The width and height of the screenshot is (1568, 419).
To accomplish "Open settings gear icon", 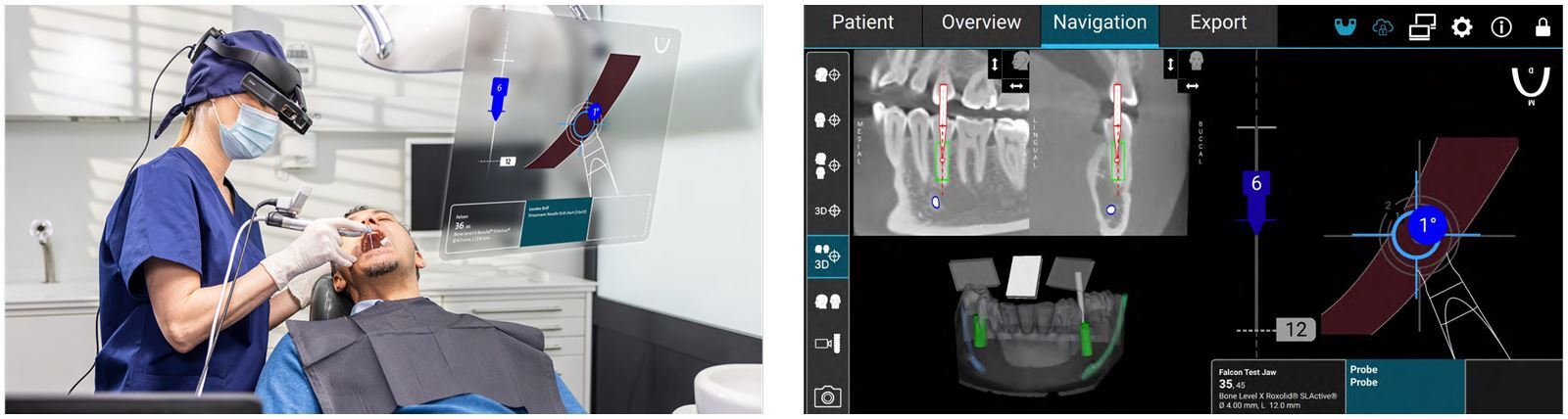I will 1461,27.
